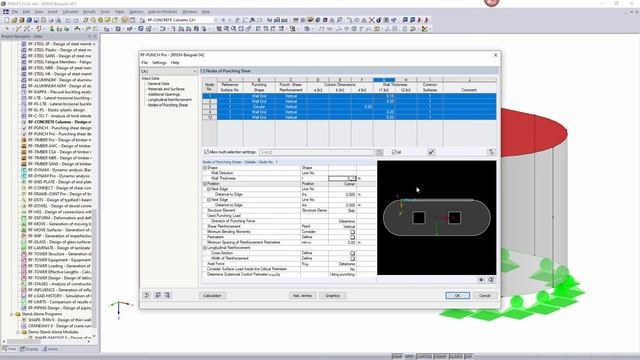Toggle Width of Reinforcement Define checkbox
Screen dimensions: 640x360
tap(352, 258)
